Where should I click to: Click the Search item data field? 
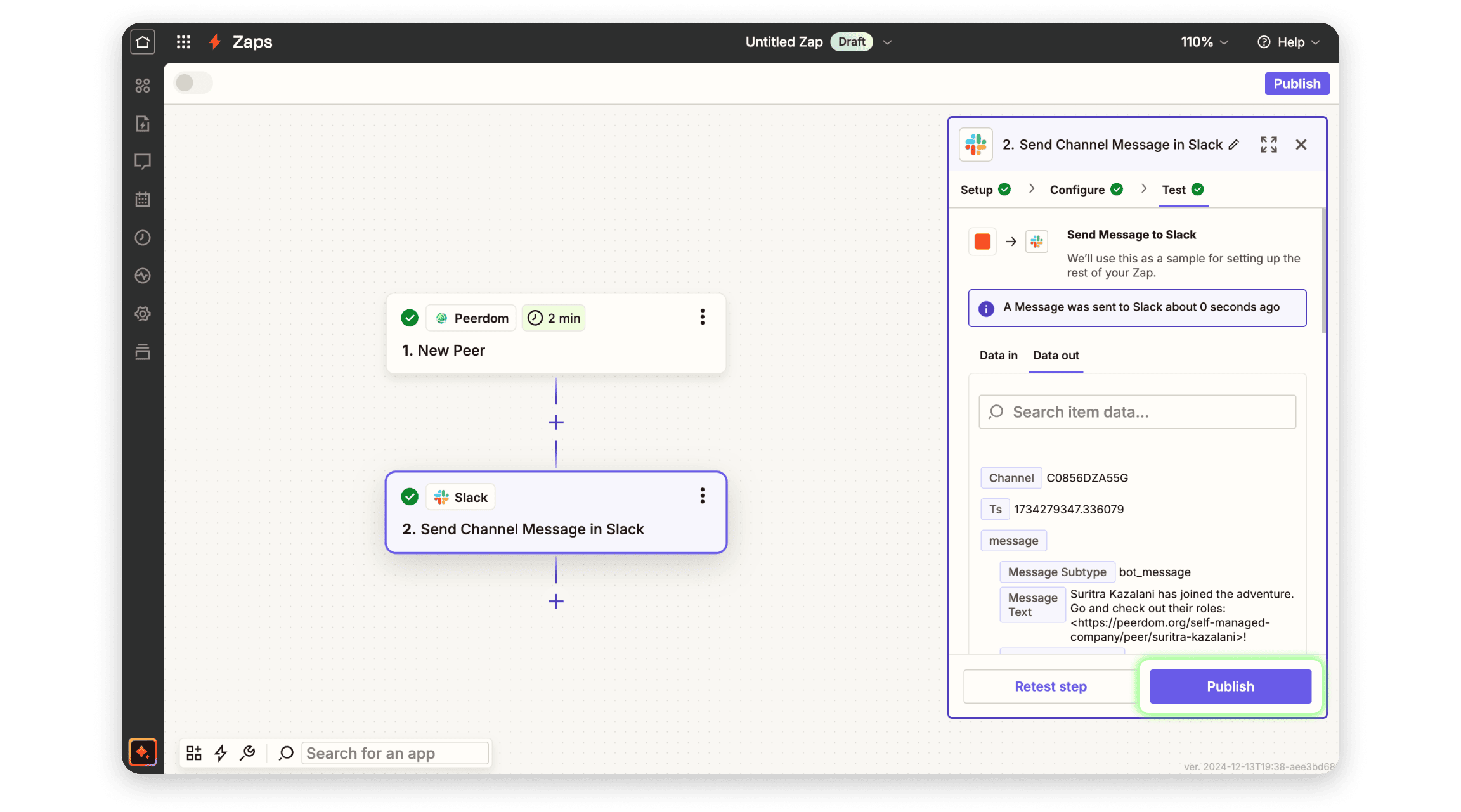[1137, 412]
